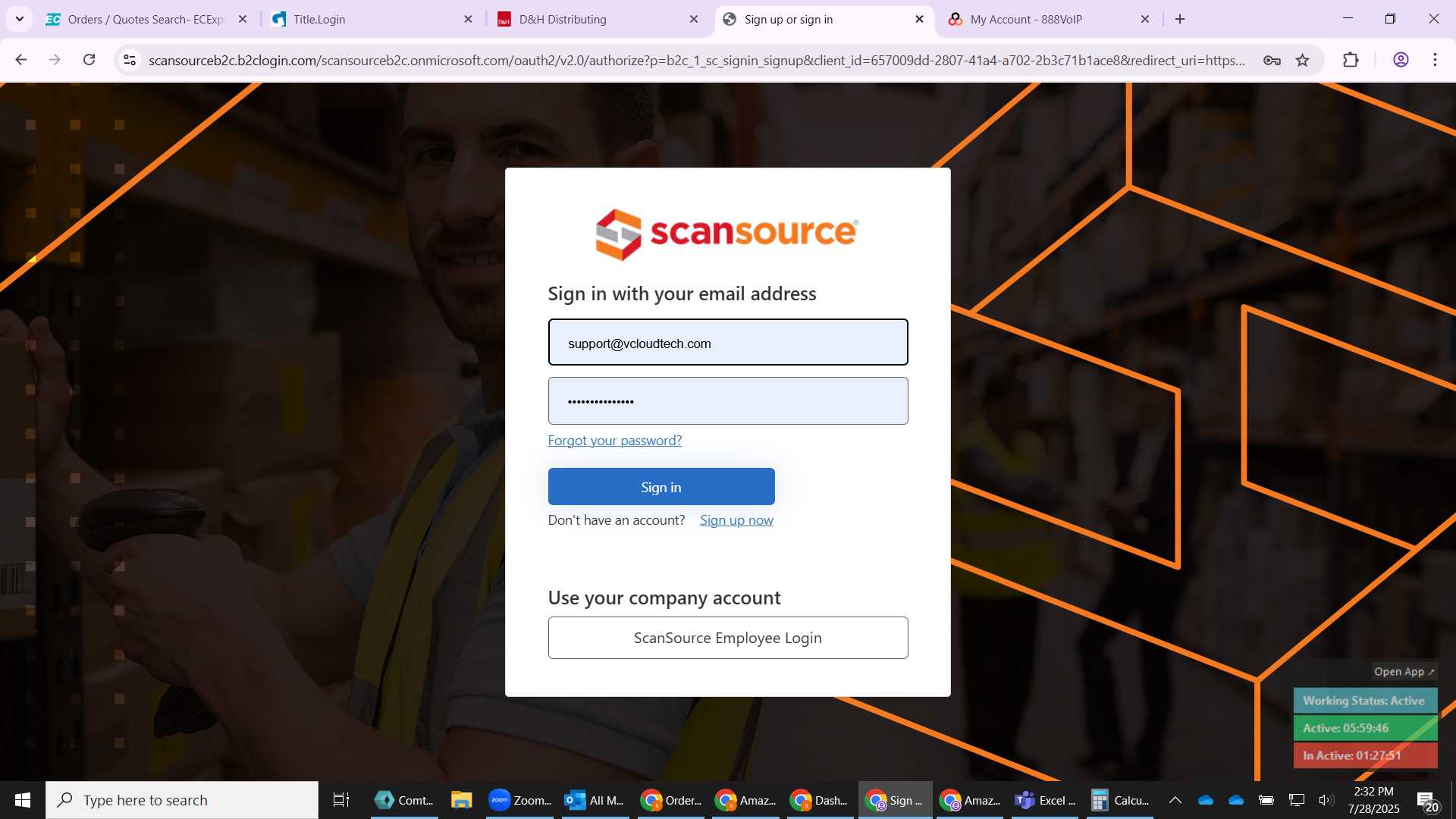Open Teams Excel... item on taskbar
The image size is (1456, 819).
tap(1046, 800)
